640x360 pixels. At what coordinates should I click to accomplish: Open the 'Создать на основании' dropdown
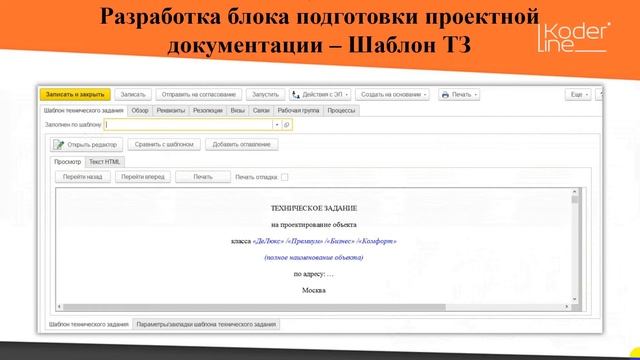[392, 94]
